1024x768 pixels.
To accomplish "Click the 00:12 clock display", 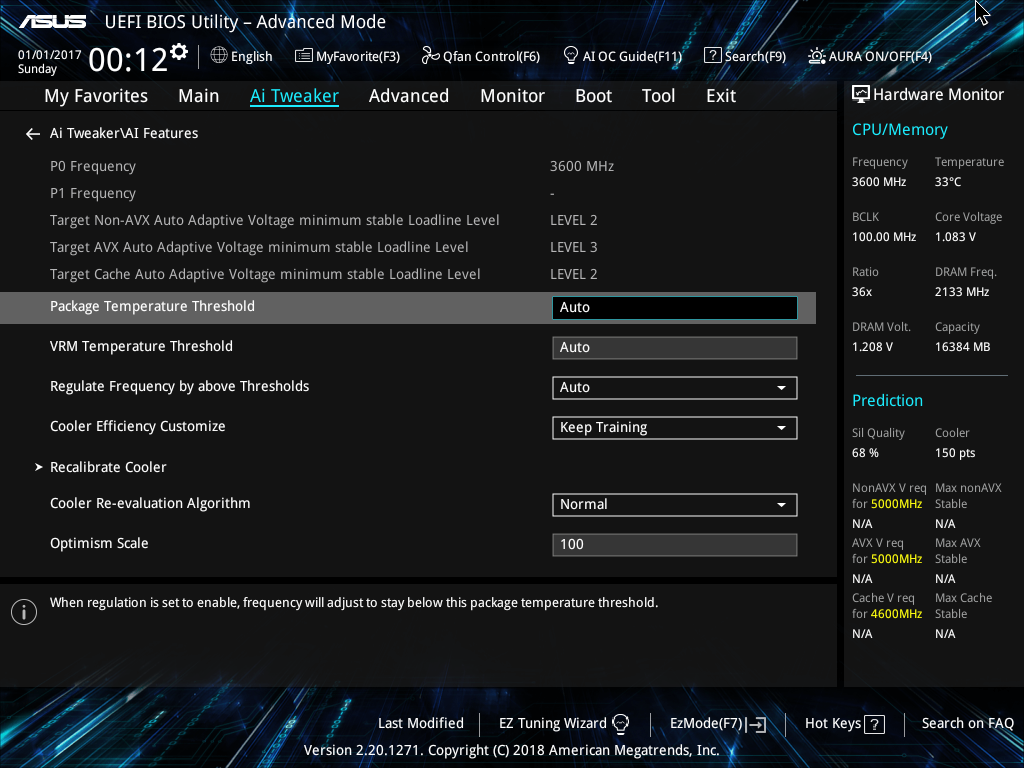I will pyautogui.click(x=128, y=60).
